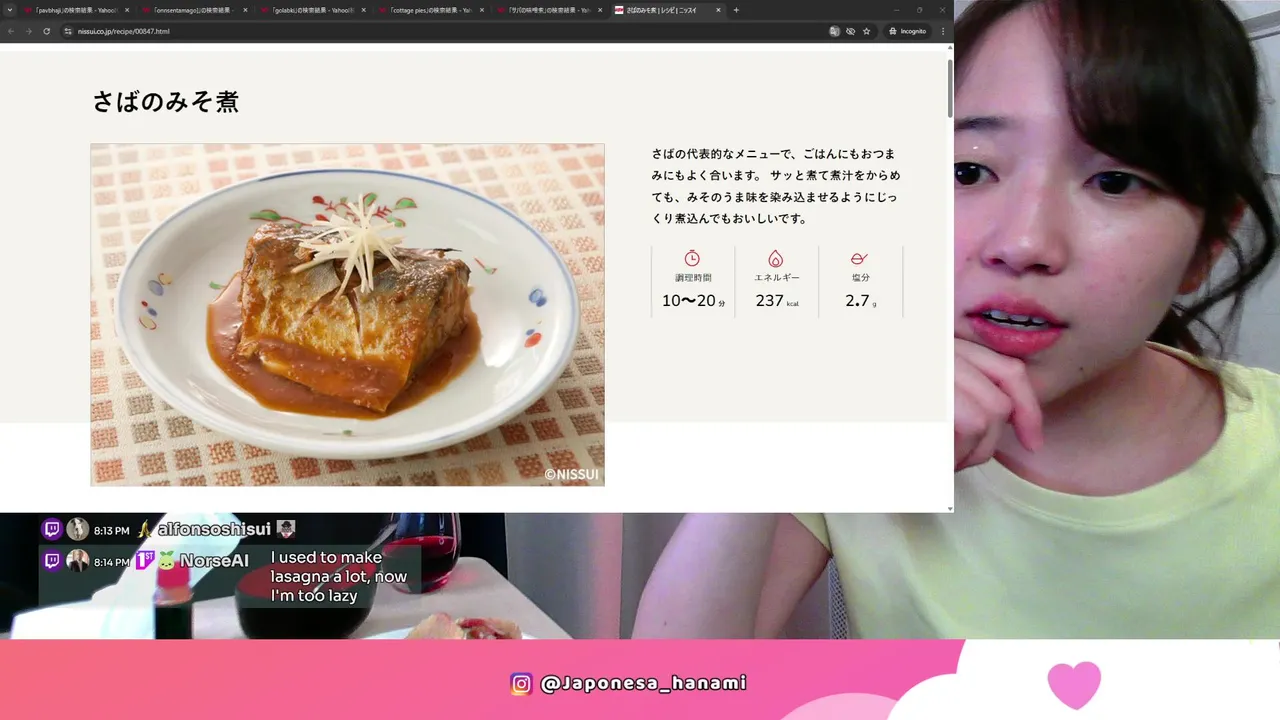This screenshot has height=720, width=1280.
Task: Bookmark this page with the star icon
Action: (x=866, y=31)
